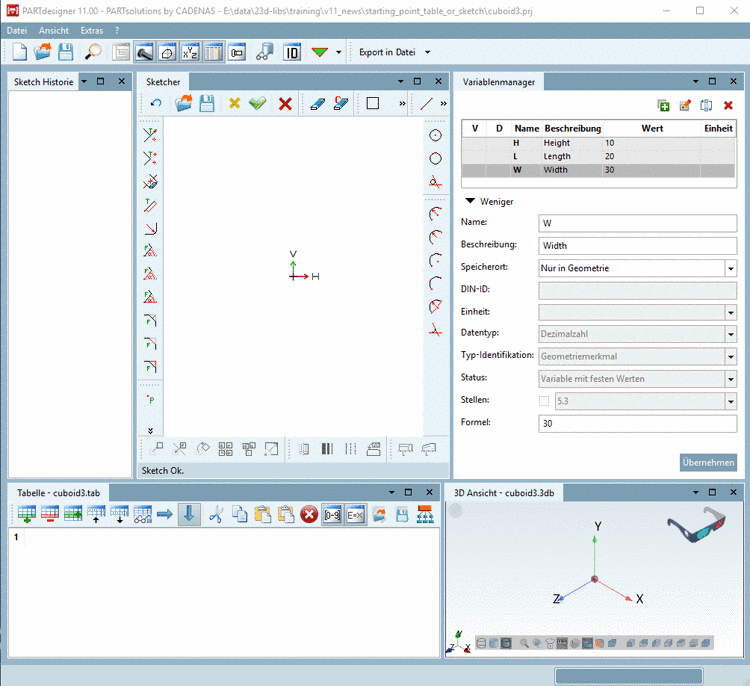Image resolution: width=750 pixels, height=686 pixels.
Task: Click the red P point tool
Action: point(150,399)
